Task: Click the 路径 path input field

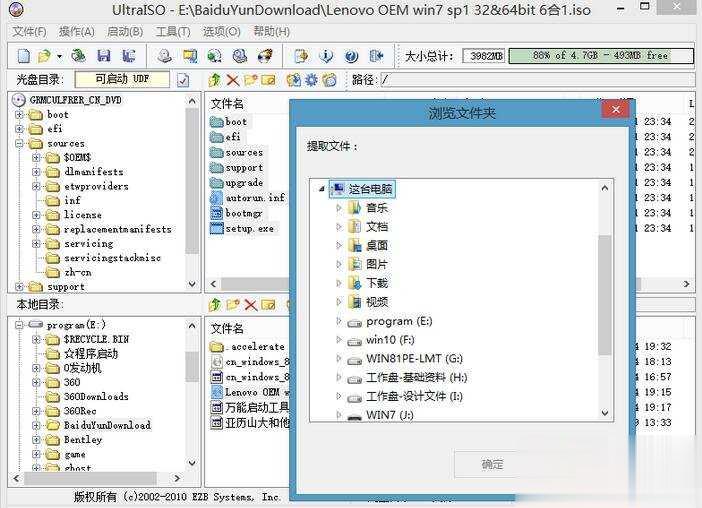Action: pos(537,80)
